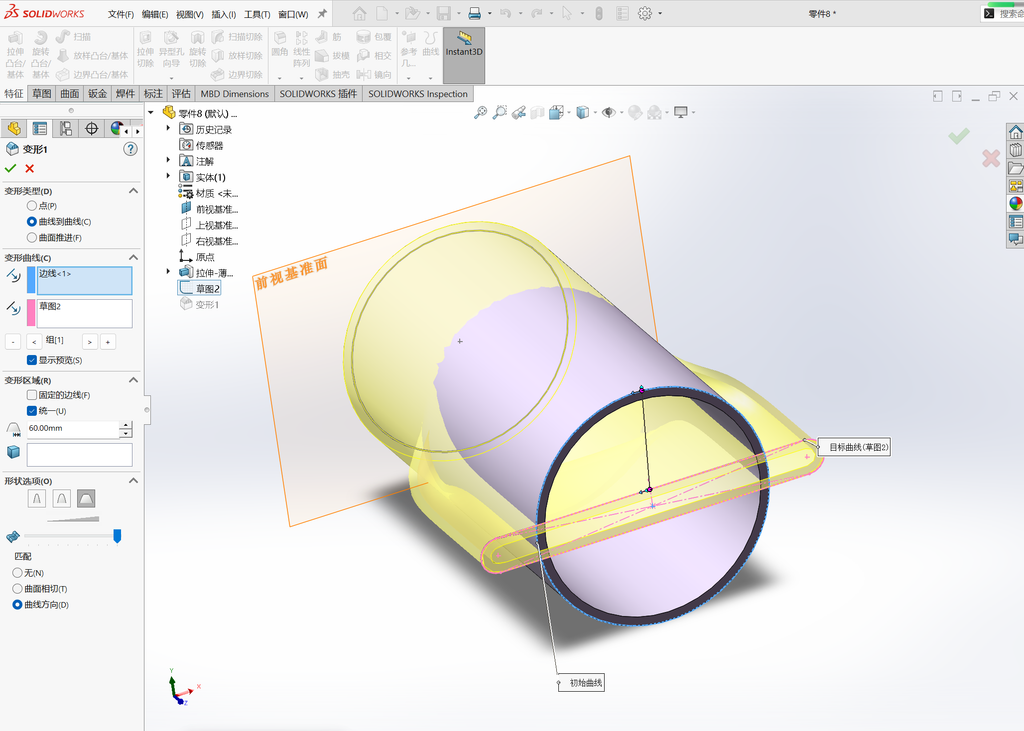This screenshot has height=731, width=1024.
Task: Select the 曲线方向(D) matching option
Action: click(18, 605)
